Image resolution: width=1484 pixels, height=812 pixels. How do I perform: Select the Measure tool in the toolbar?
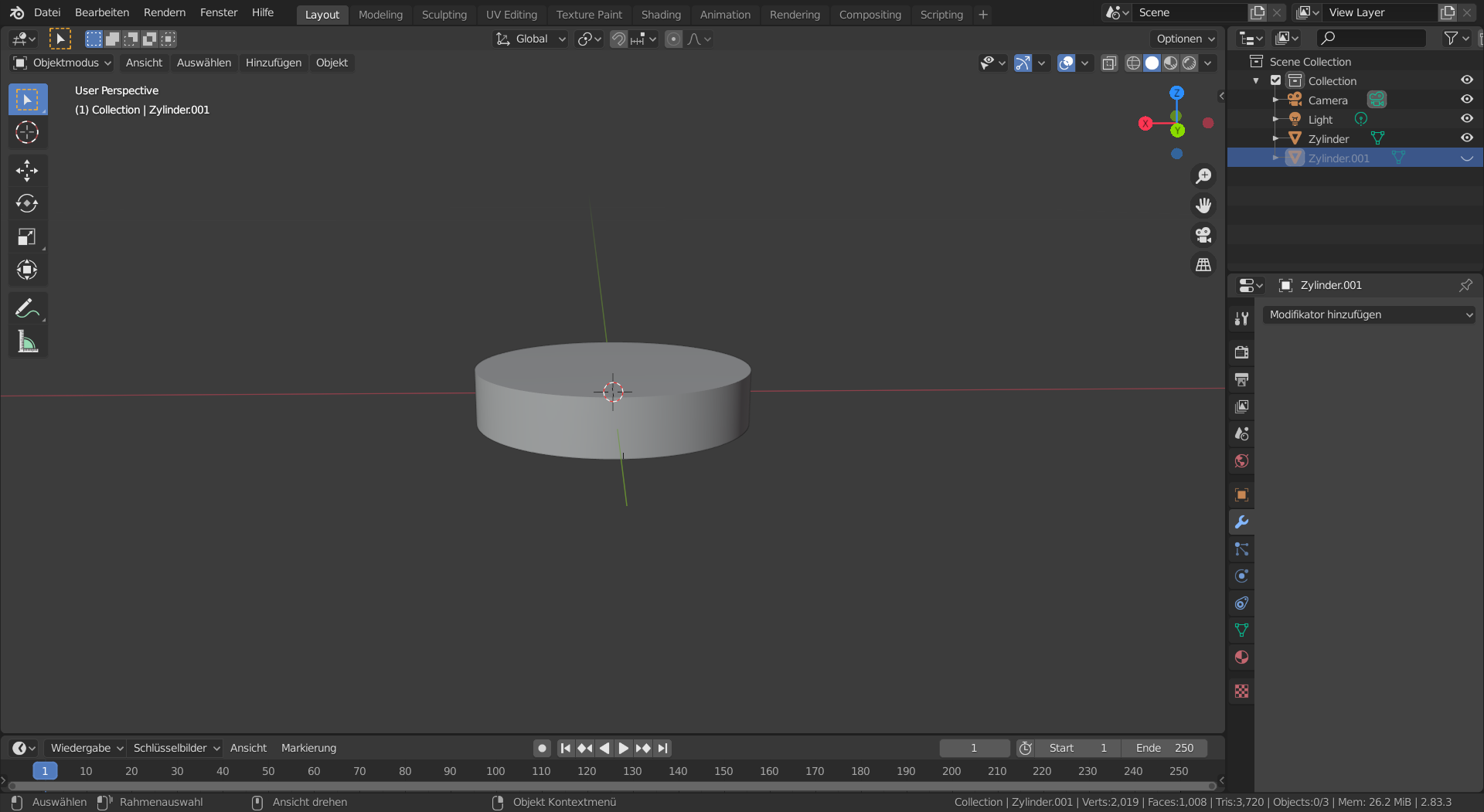tap(27, 341)
